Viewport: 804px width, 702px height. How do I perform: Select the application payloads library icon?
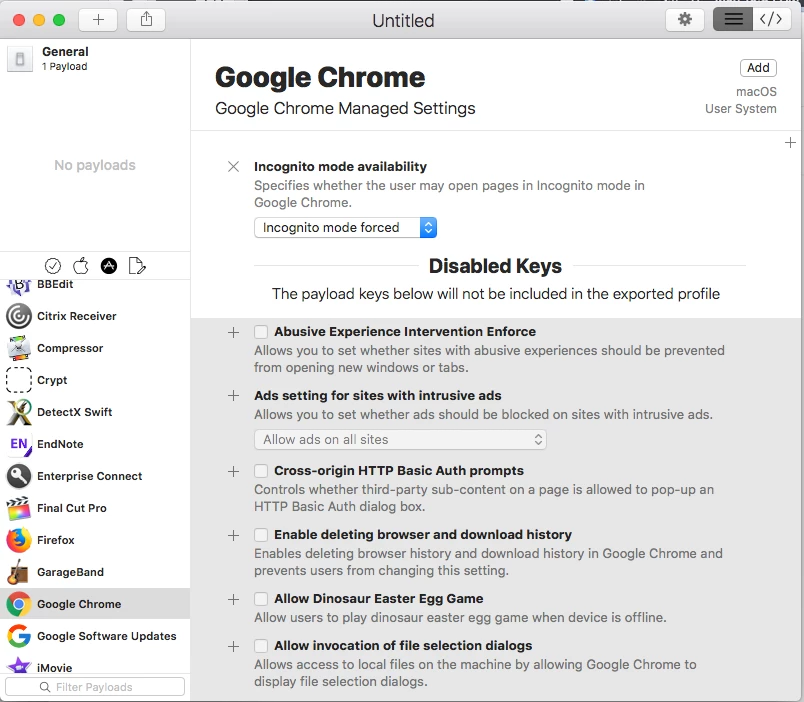point(109,266)
